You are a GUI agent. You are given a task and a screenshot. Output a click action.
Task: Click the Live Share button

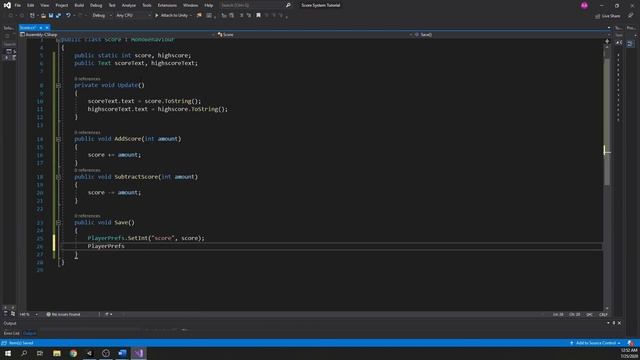[608, 16]
